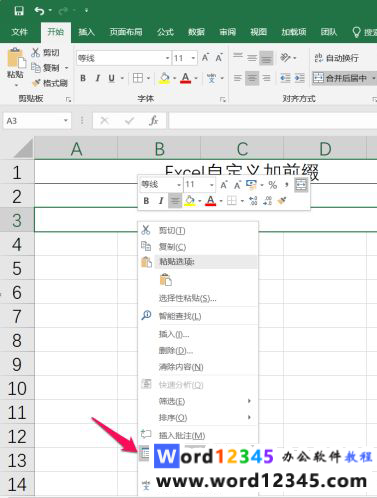Open the font size dropdown in ribbon

point(193,58)
